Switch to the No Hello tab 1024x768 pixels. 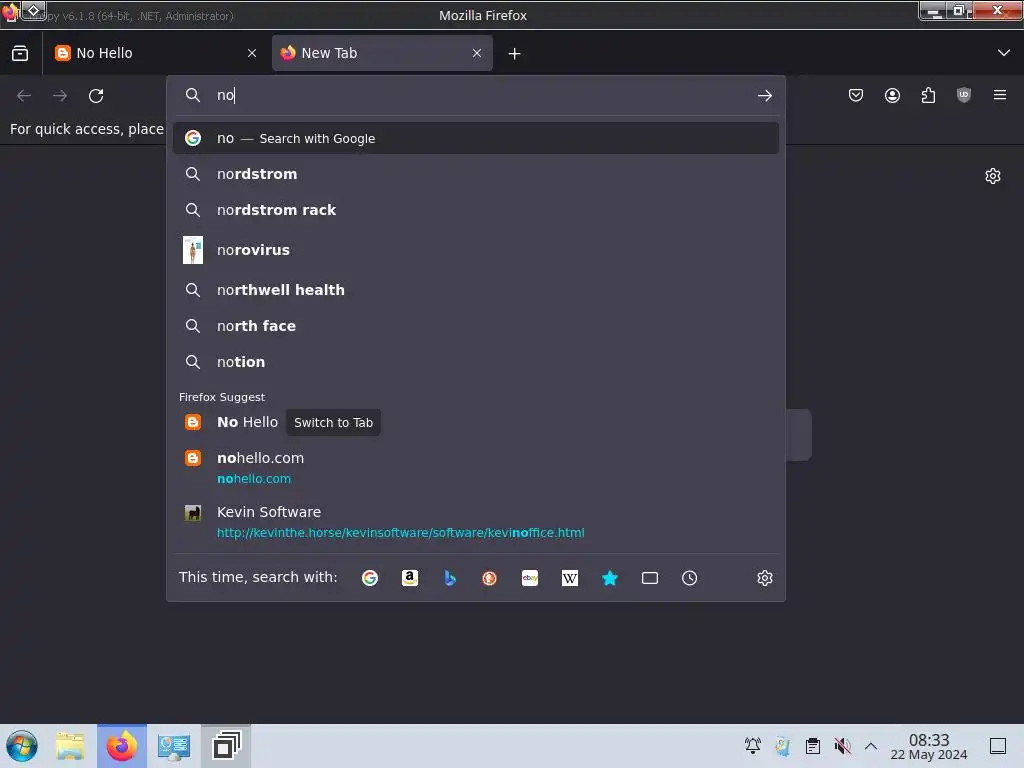click(155, 53)
